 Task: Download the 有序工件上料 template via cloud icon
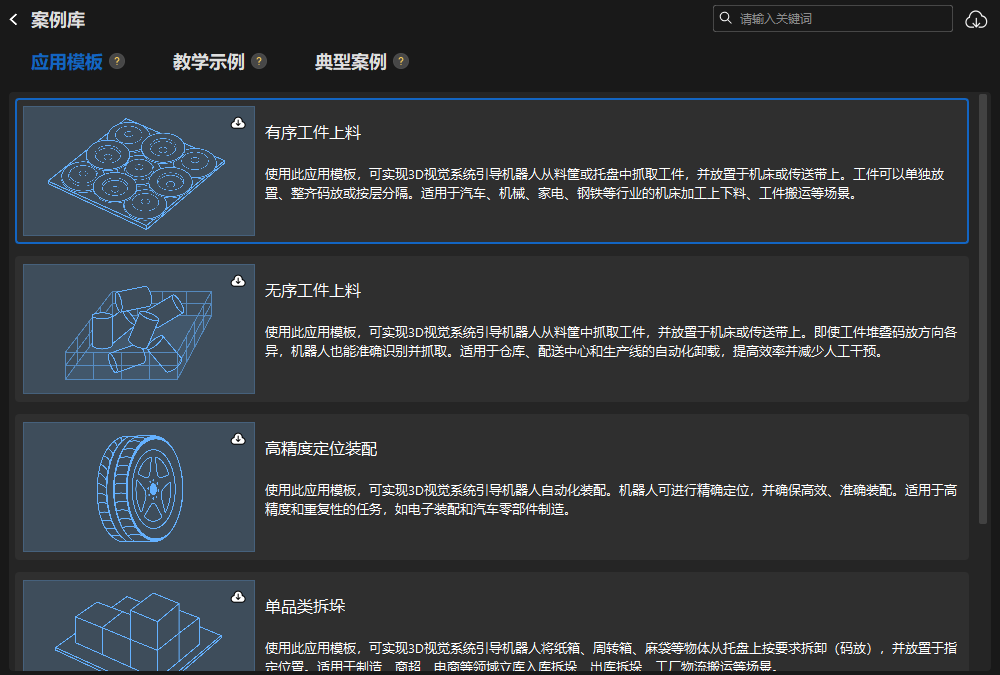238,123
